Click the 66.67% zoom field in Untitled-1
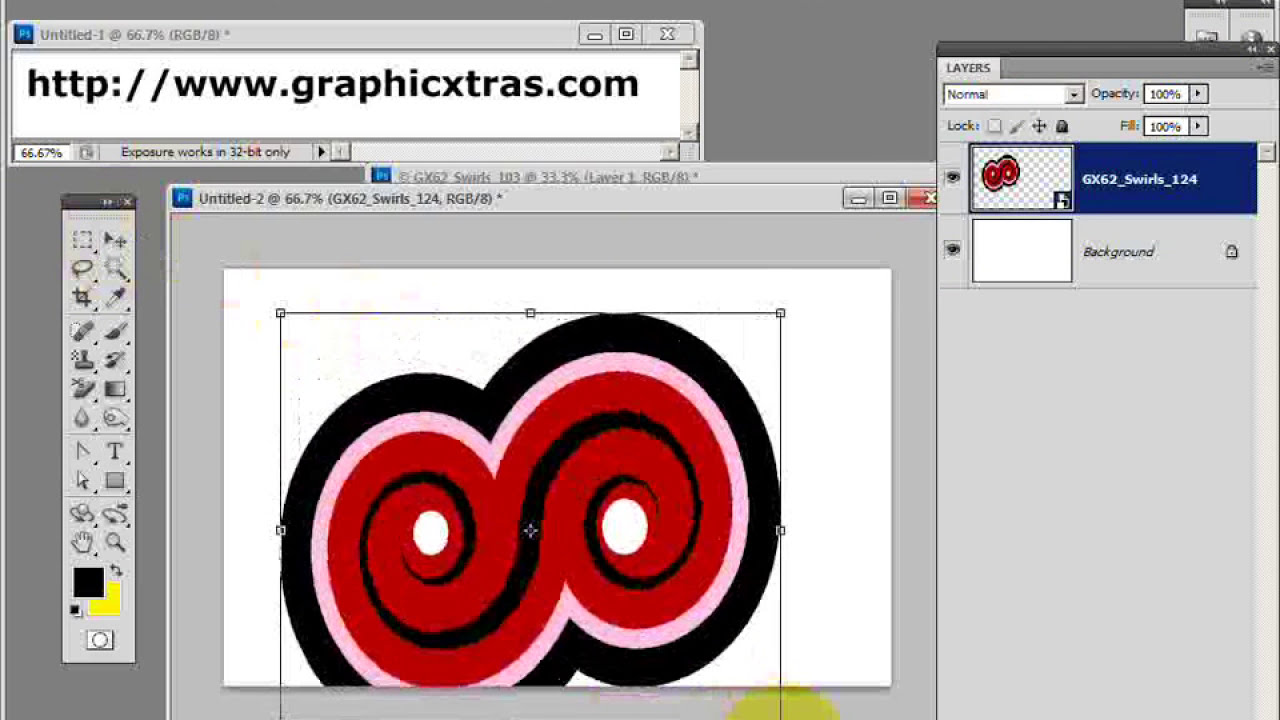The width and height of the screenshot is (1280, 720). [x=42, y=152]
